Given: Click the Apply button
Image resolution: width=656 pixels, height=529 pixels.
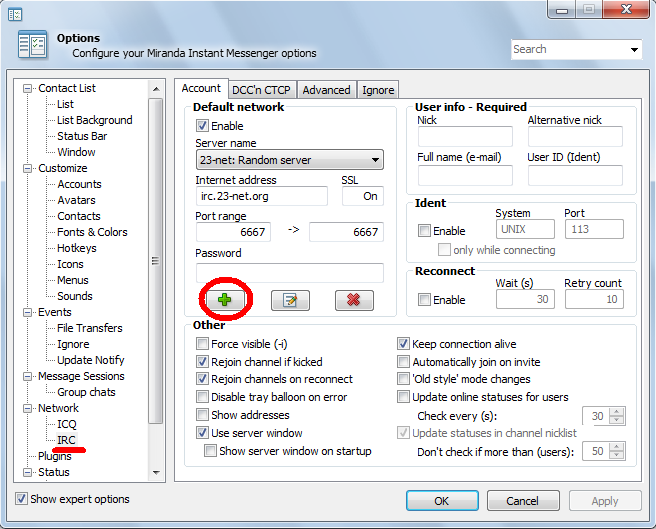Looking at the screenshot, I should (605, 501).
